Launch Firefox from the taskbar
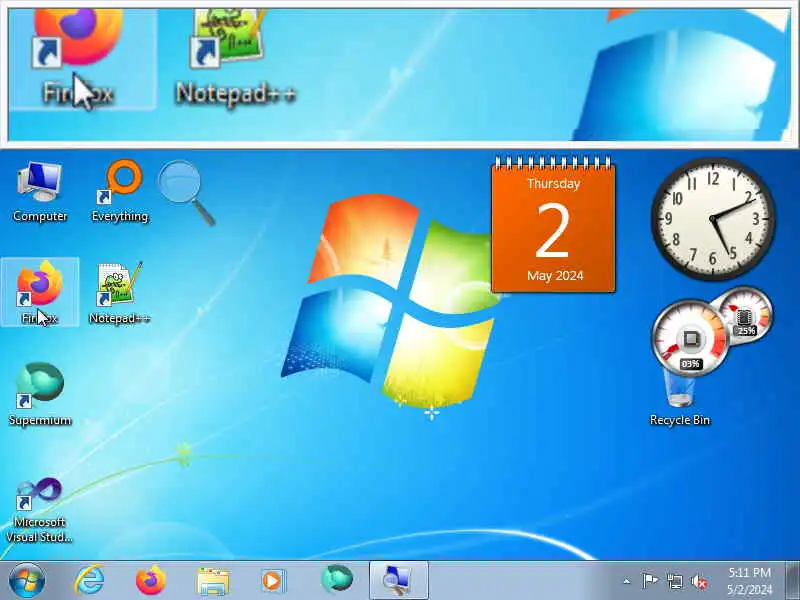The height and width of the screenshot is (600, 800). (151, 581)
